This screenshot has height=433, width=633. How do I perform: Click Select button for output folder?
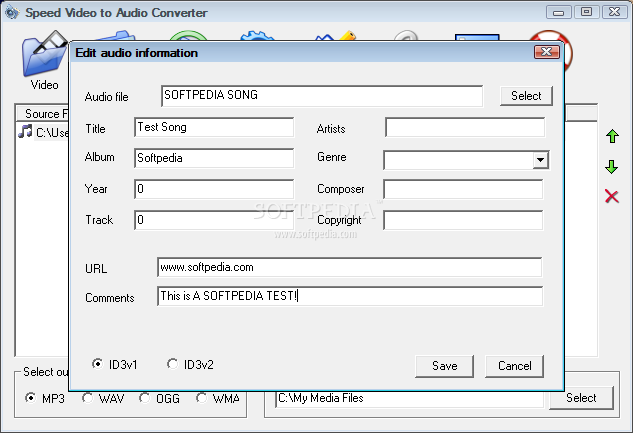point(581,398)
